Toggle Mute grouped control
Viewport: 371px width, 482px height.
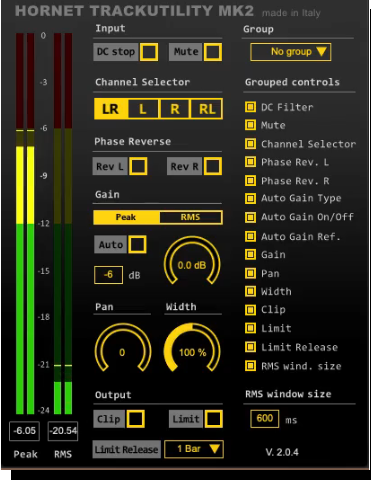point(250,125)
